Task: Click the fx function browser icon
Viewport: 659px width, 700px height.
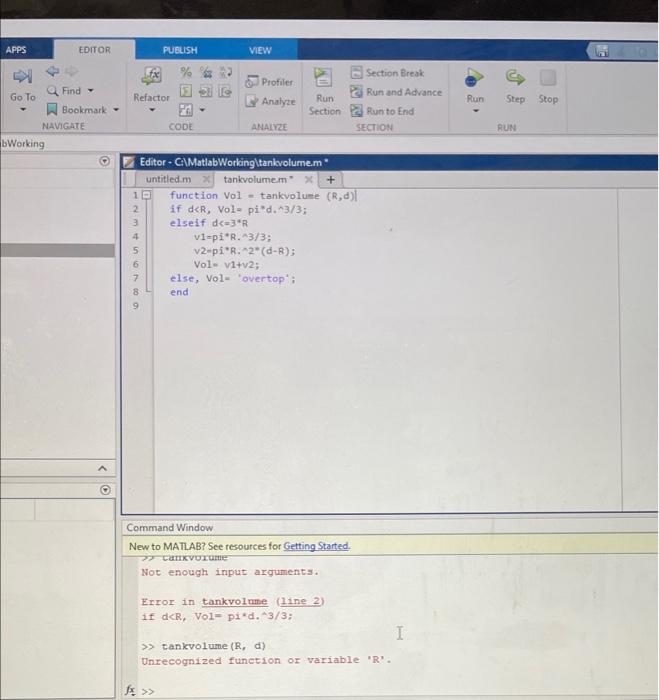Action: click(130, 690)
